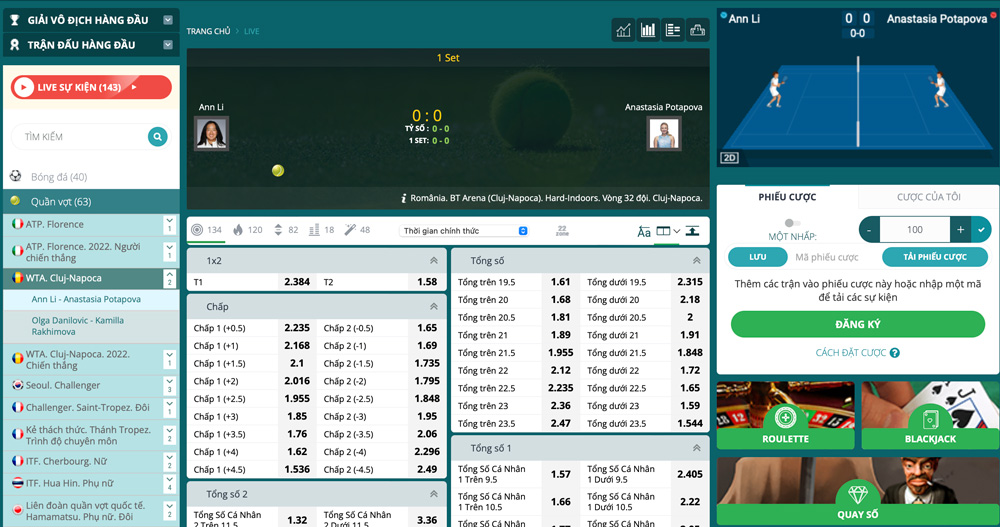Collapse the 1x2 market section
This screenshot has height=527, width=1000.
(434, 260)
